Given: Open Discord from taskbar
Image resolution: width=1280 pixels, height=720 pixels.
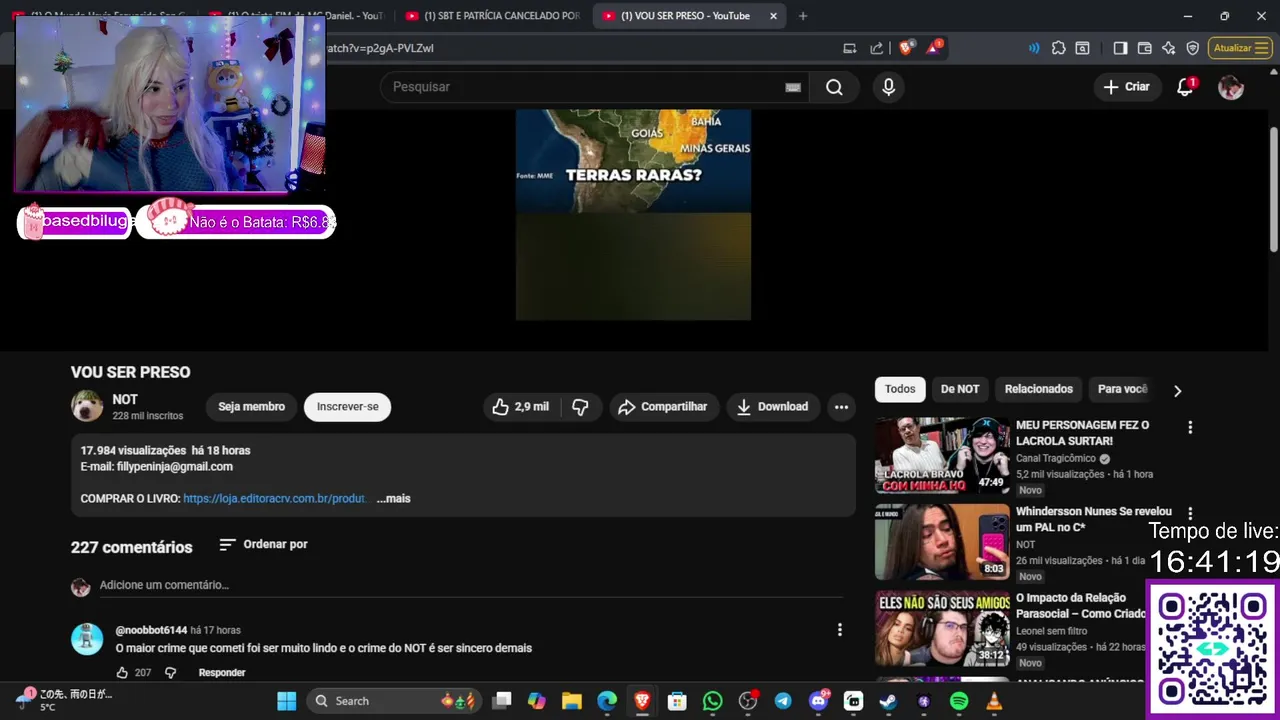Looking at the screenshot, I should (818, 701).
